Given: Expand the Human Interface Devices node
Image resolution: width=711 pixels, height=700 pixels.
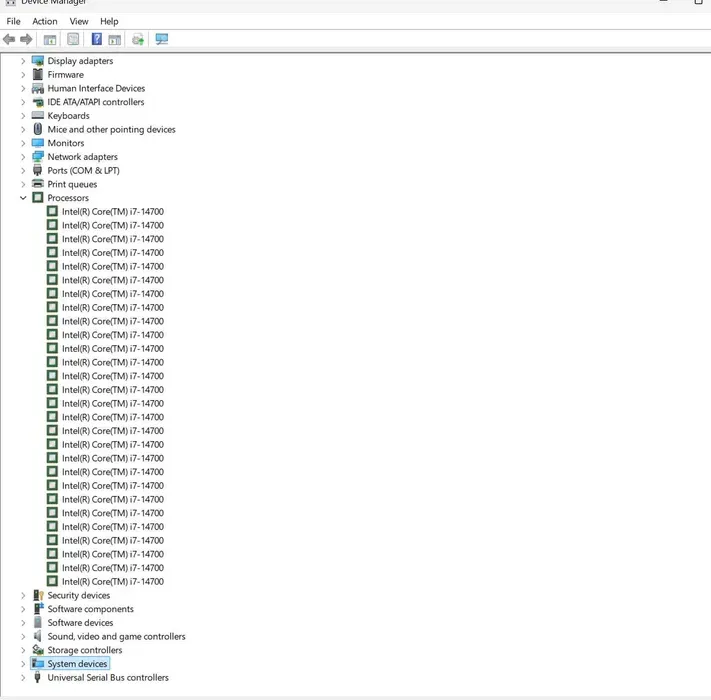Looking at the screenshot, I should [23, 88].
